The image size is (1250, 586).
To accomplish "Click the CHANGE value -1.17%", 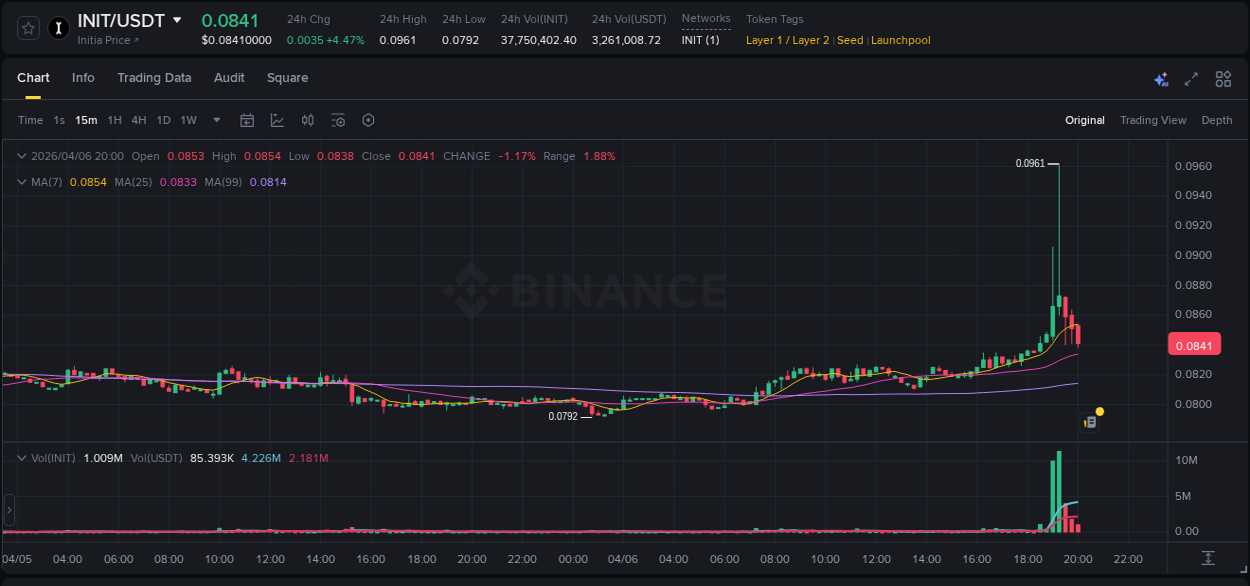I will (517, 156).
